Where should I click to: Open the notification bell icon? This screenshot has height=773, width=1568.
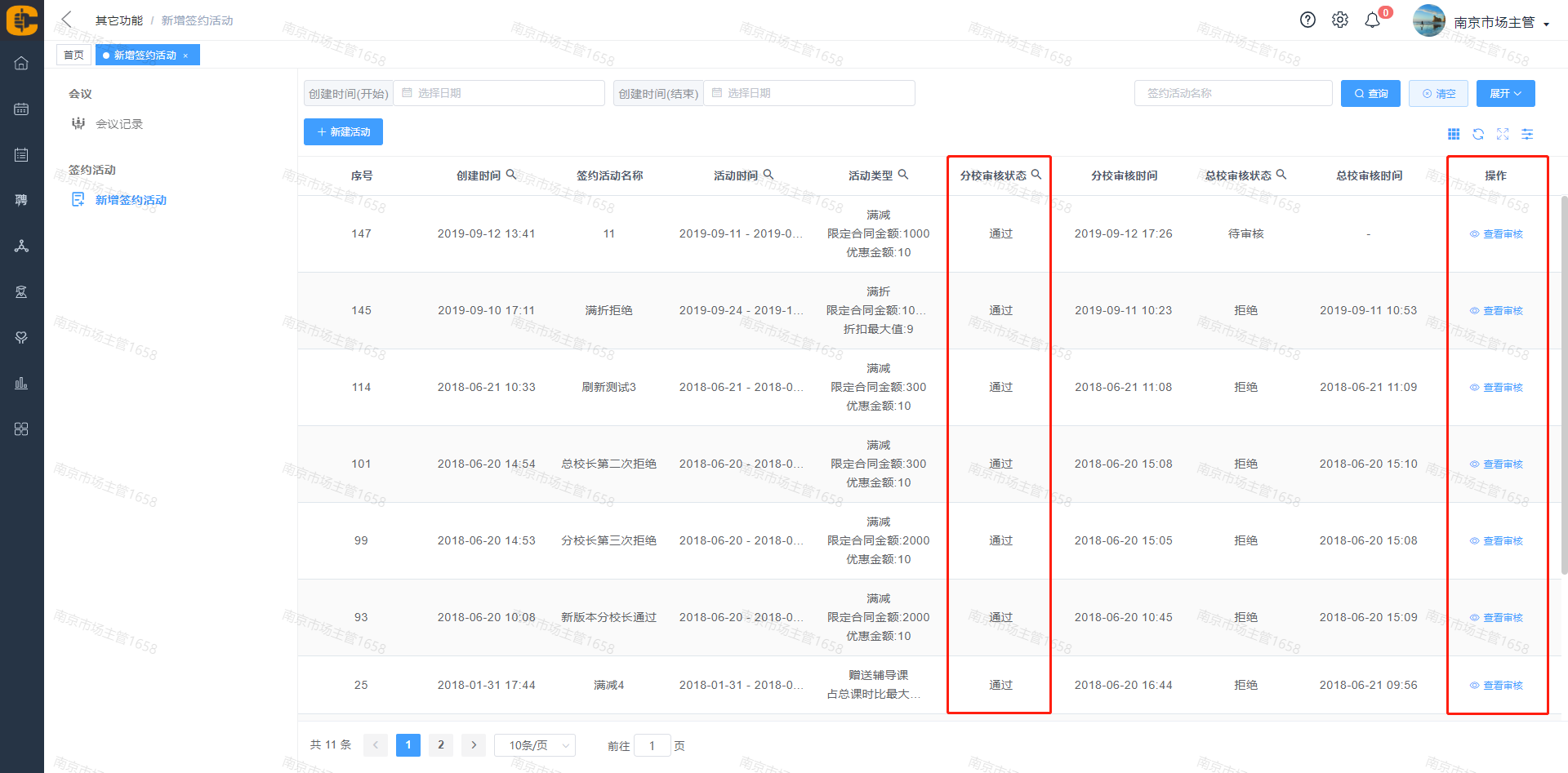click(x=1373, y=20)
